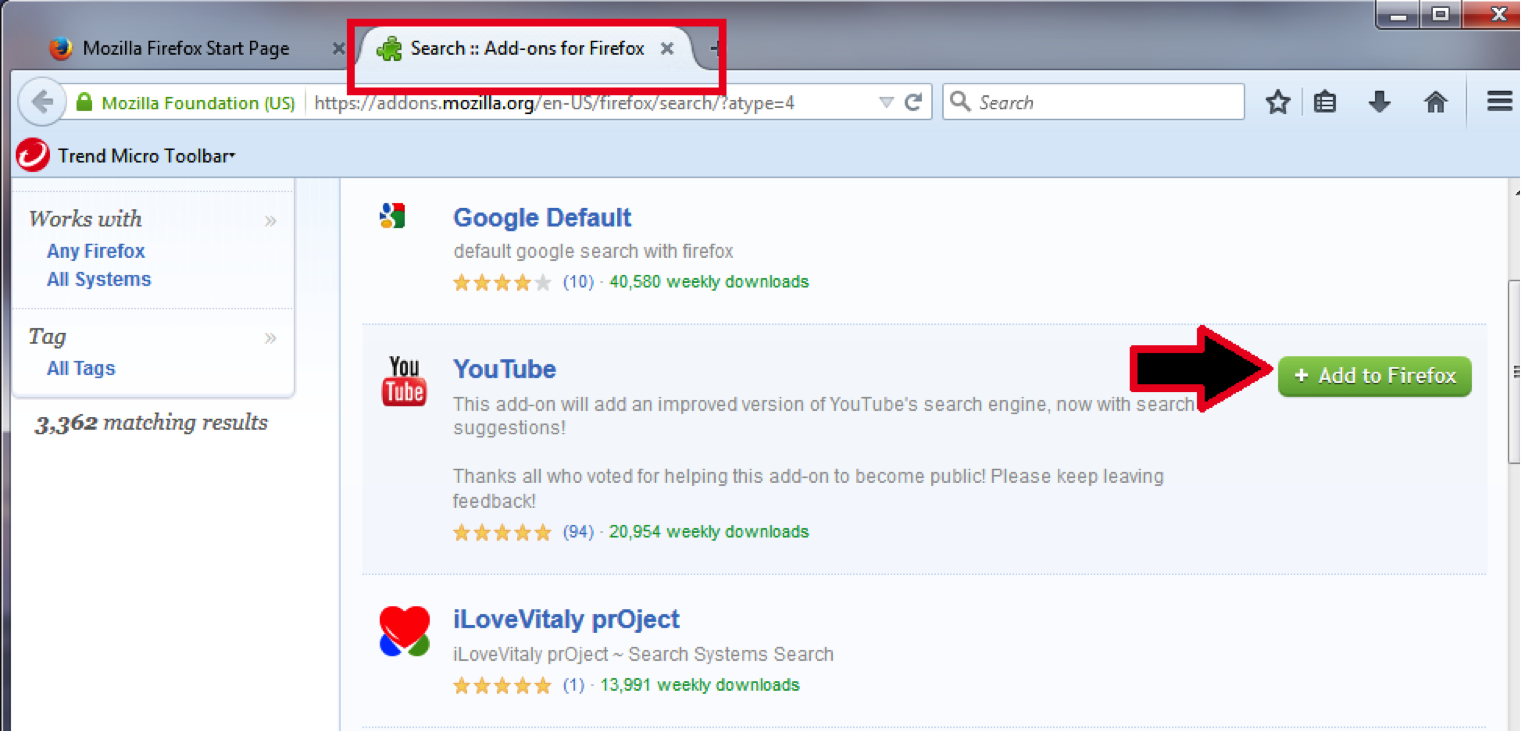Close the Add-ons for Firefox tab
Image resolution: width=1521 pixels, height=732 pixels.
tap(667, 48)
